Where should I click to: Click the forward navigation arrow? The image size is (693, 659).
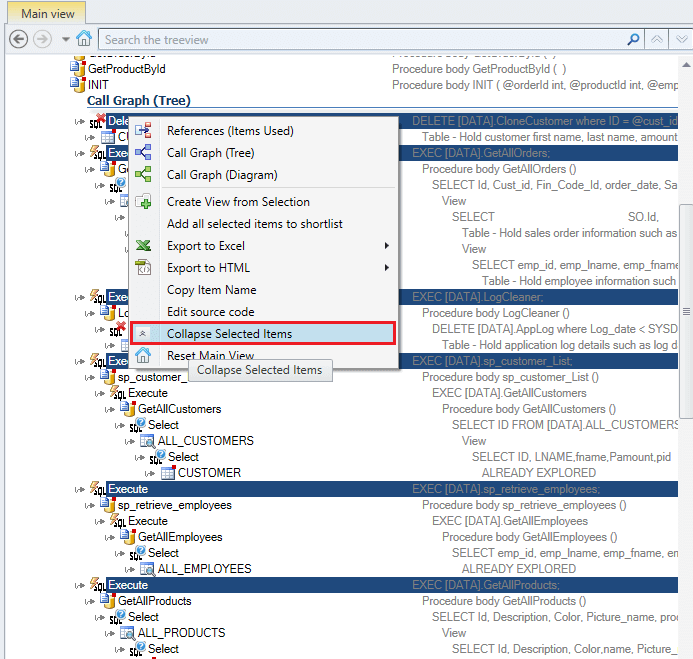point(42,39)
